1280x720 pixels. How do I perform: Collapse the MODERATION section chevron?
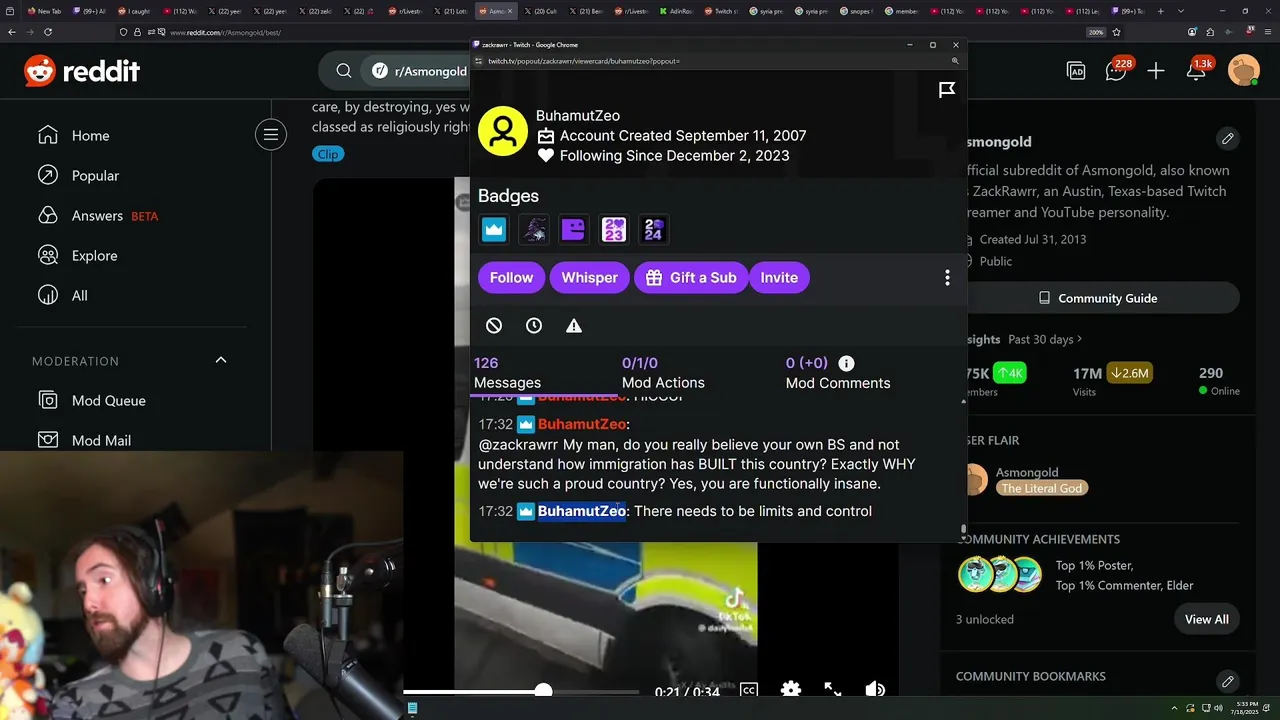(x=221, y=360)
